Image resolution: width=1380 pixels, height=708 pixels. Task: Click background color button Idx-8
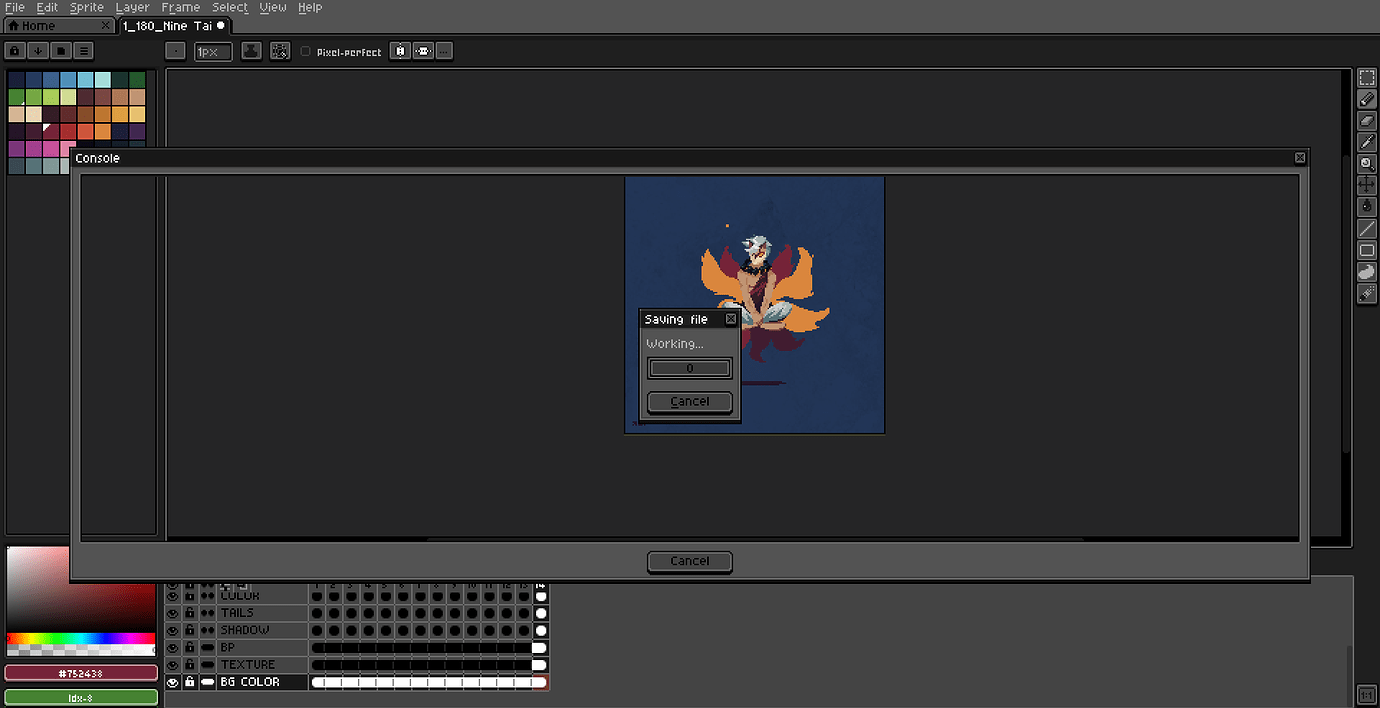pos(81,697)
